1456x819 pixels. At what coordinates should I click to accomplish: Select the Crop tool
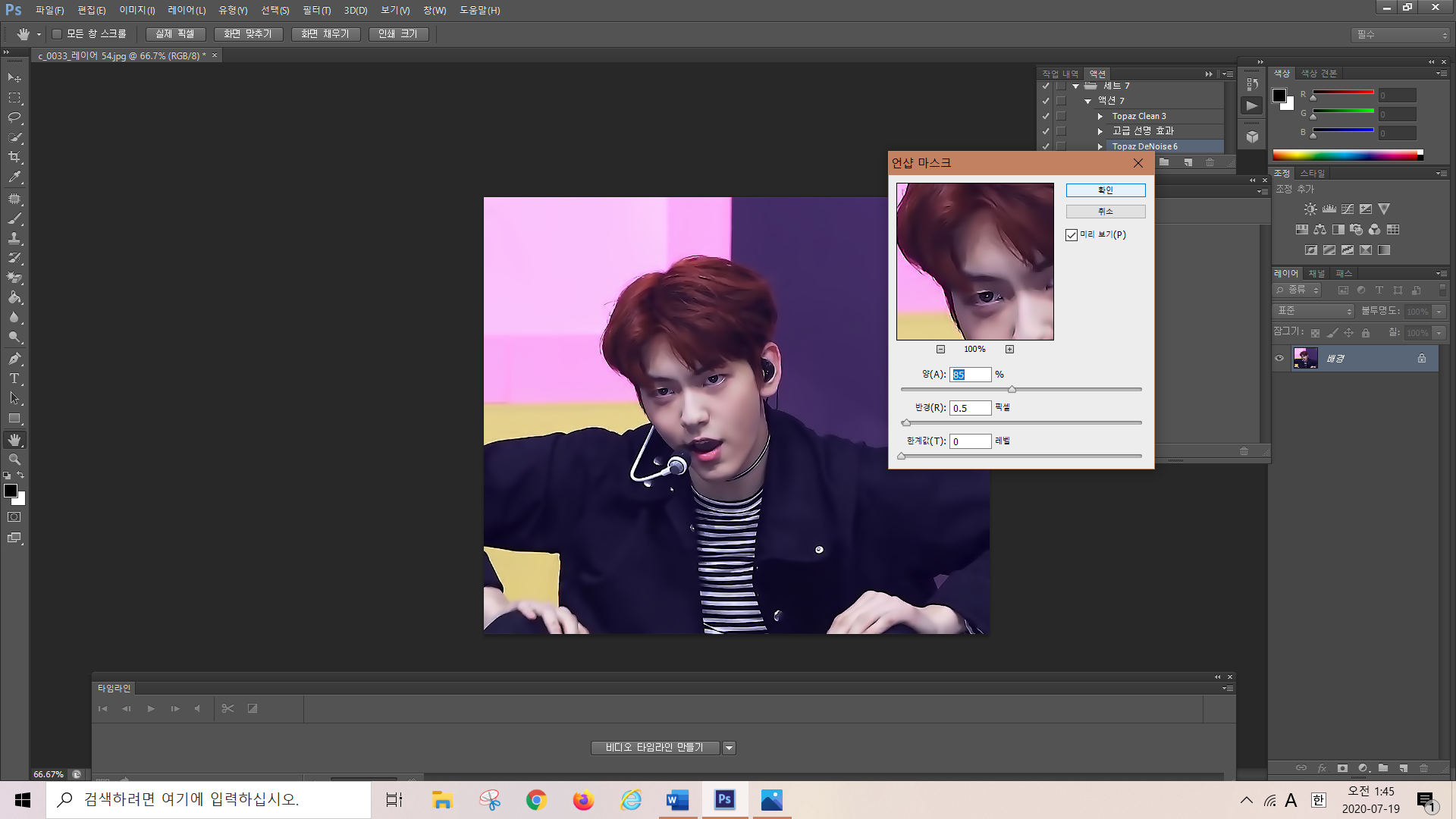[x=14, y=157]
